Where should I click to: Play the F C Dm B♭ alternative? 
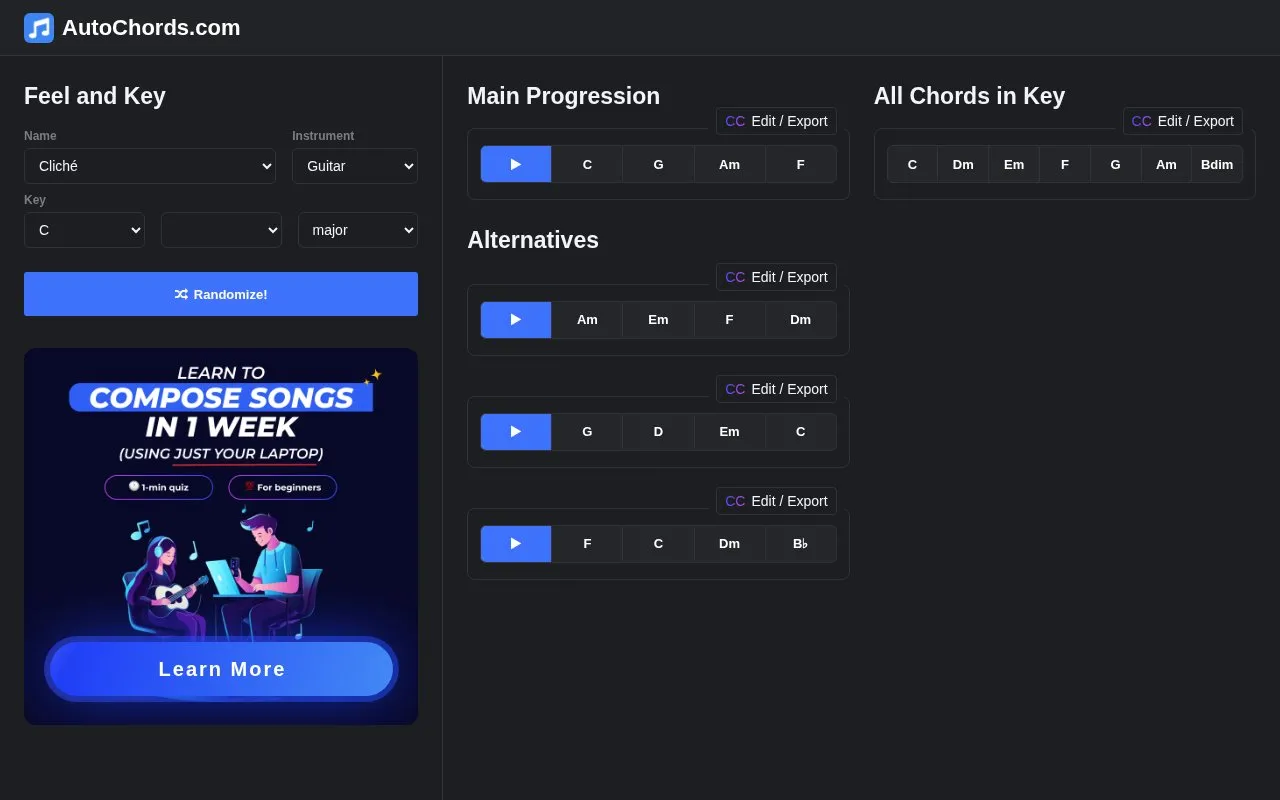pos(516,544)
